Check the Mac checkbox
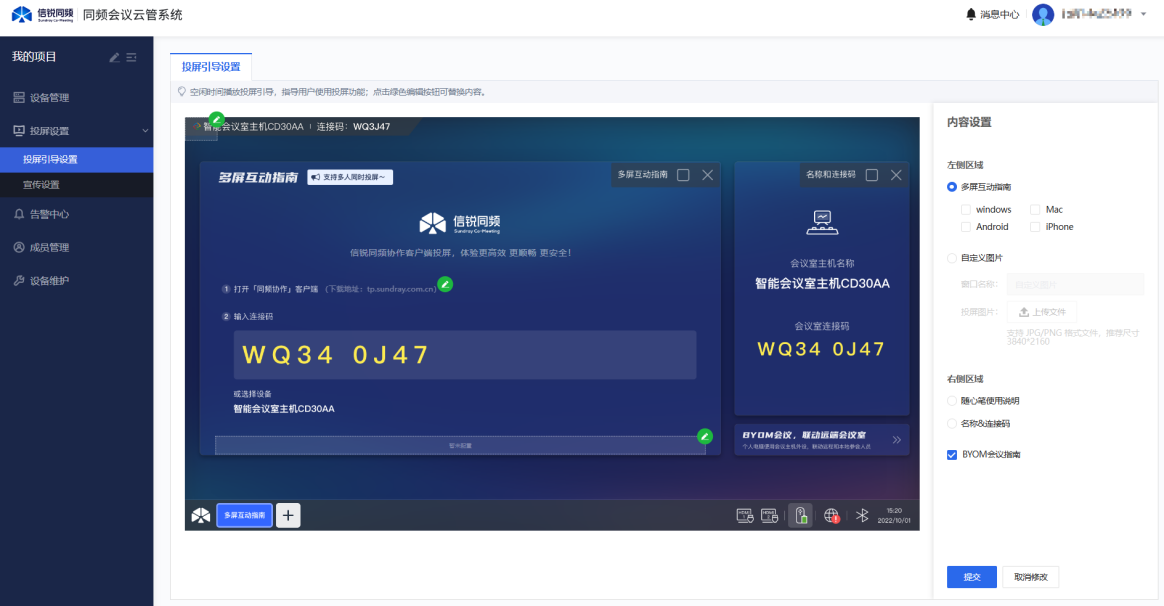 pos(1035,209)
